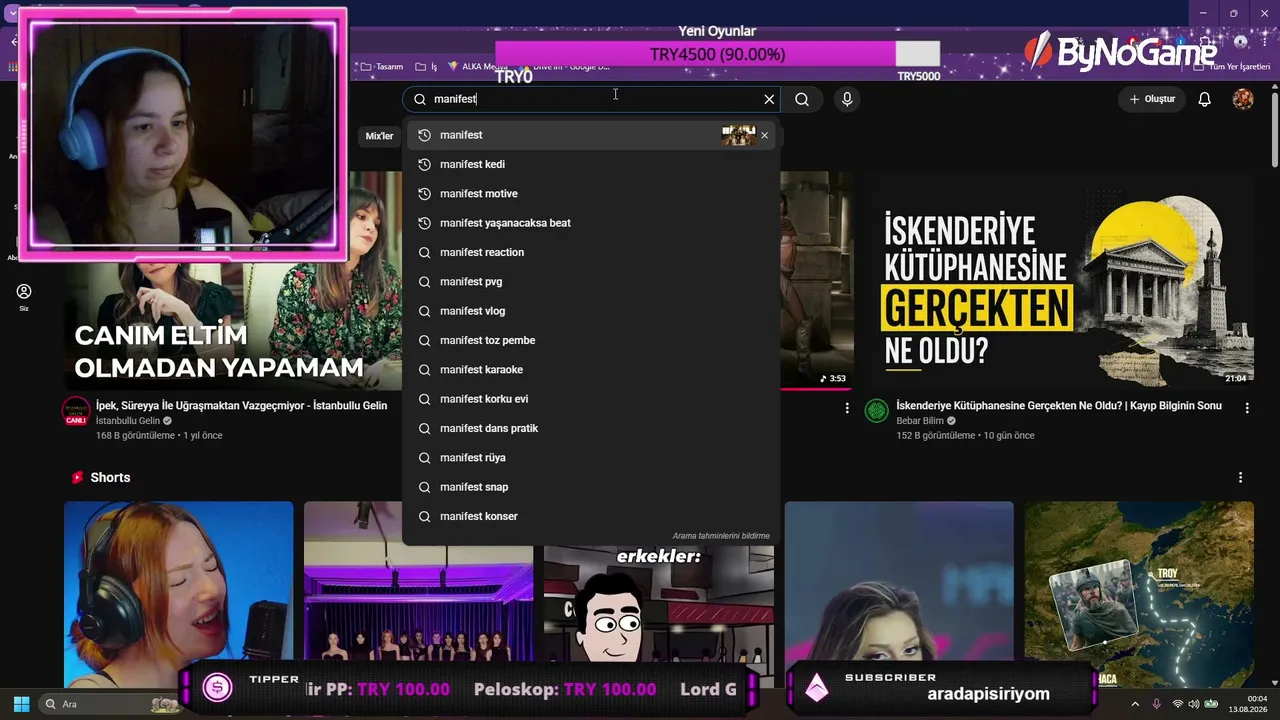Screen dimensions: 1280x720
Task: Go to İstanbullu Gelin channel name
Action: pos(128,421)
